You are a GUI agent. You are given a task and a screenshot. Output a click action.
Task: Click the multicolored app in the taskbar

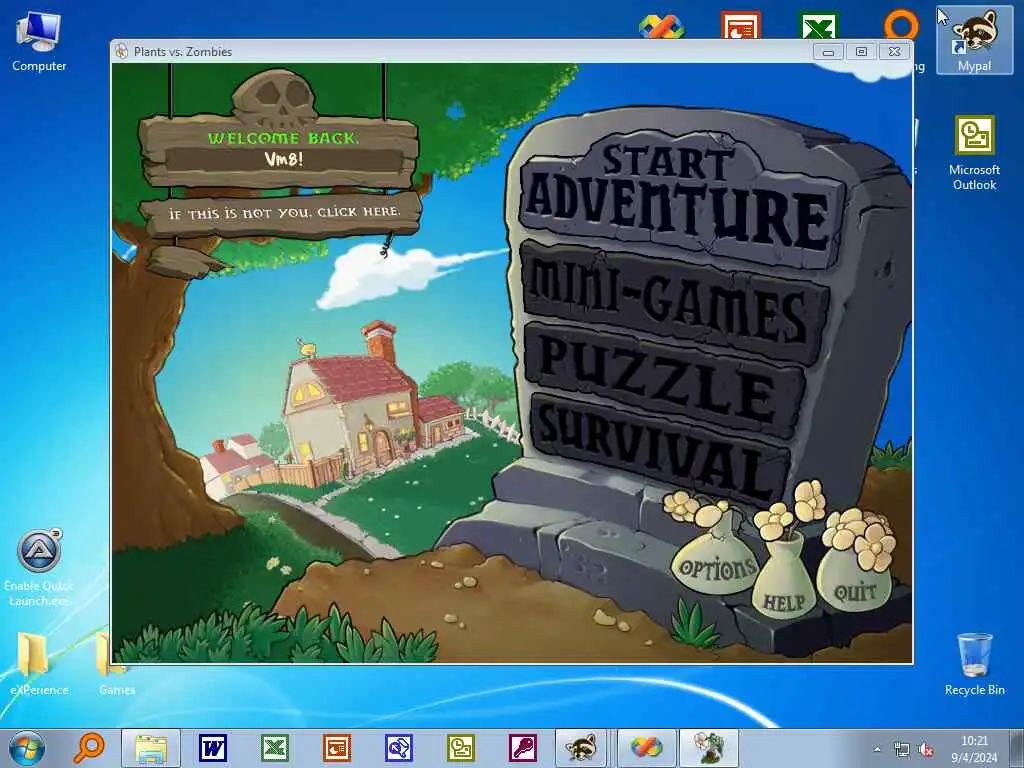point(646,748)
